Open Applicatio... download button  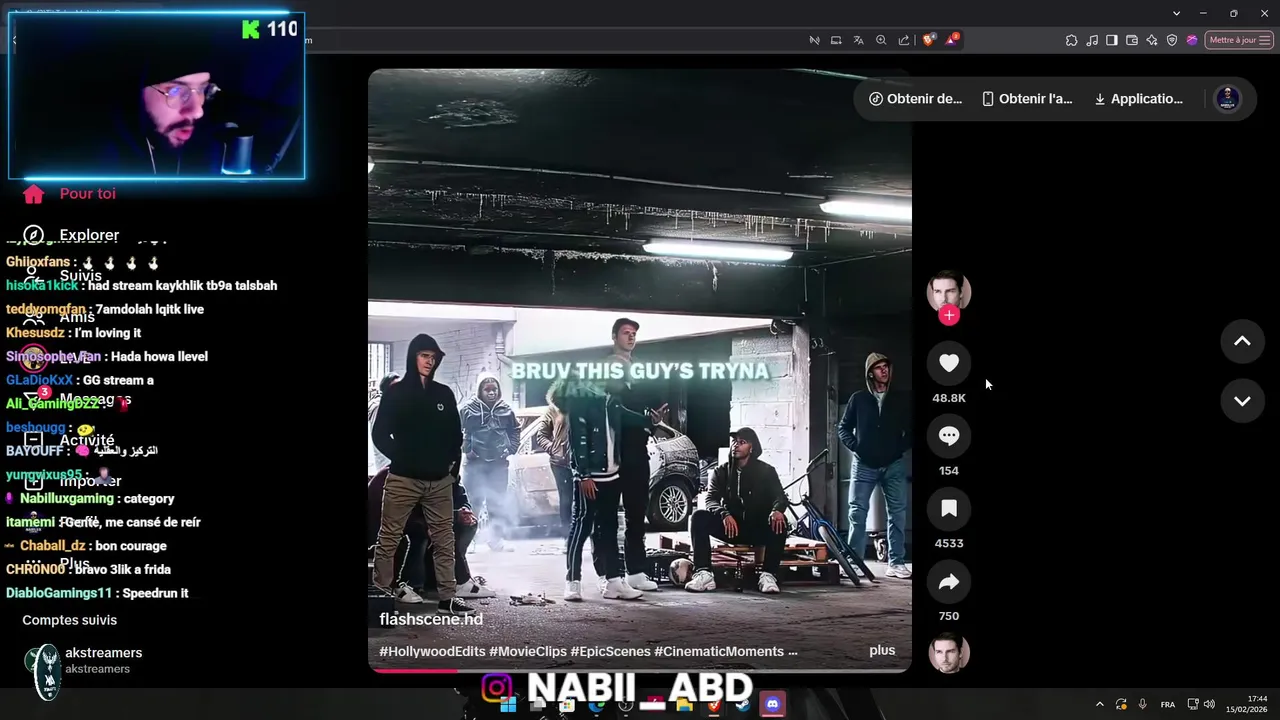[1138, 99]
